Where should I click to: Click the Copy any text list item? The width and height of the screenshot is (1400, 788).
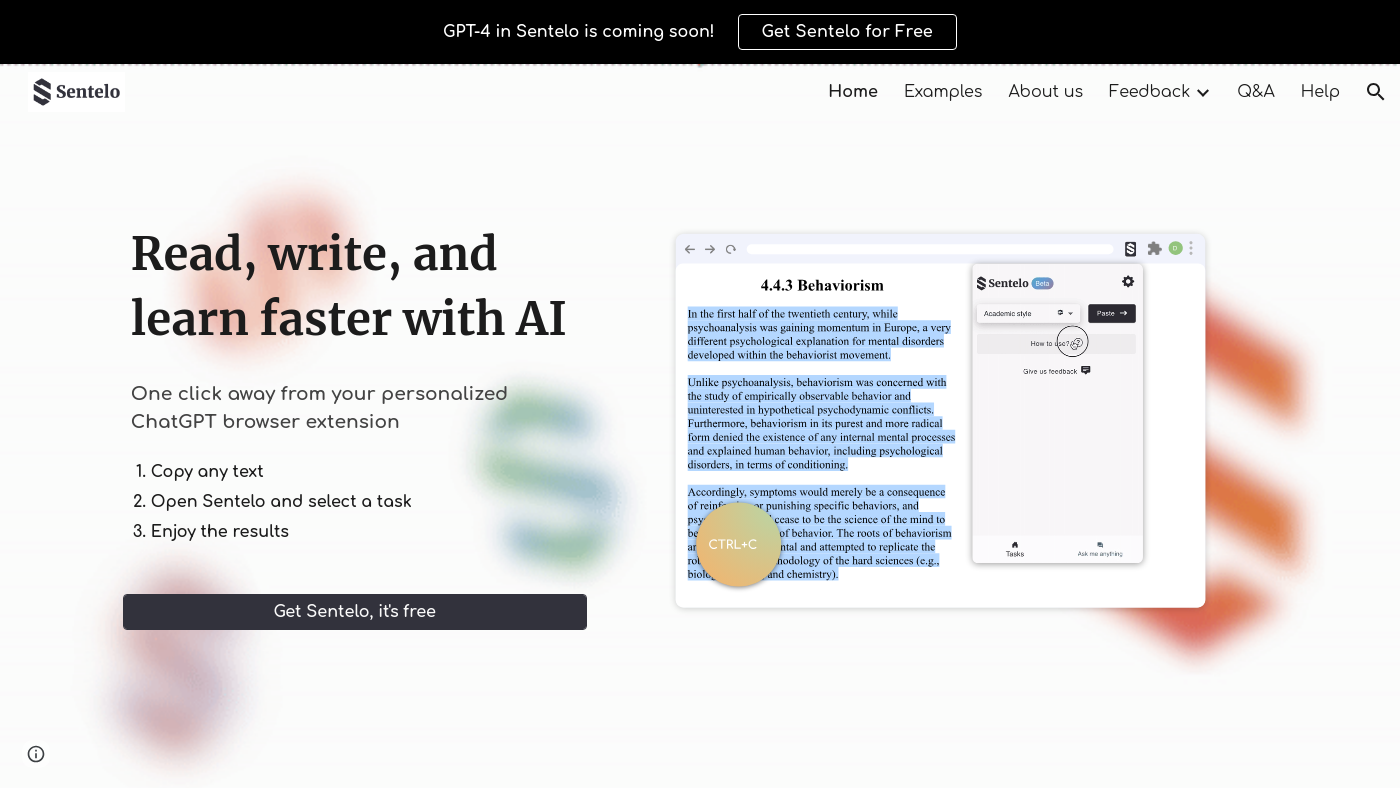point(207,472)
